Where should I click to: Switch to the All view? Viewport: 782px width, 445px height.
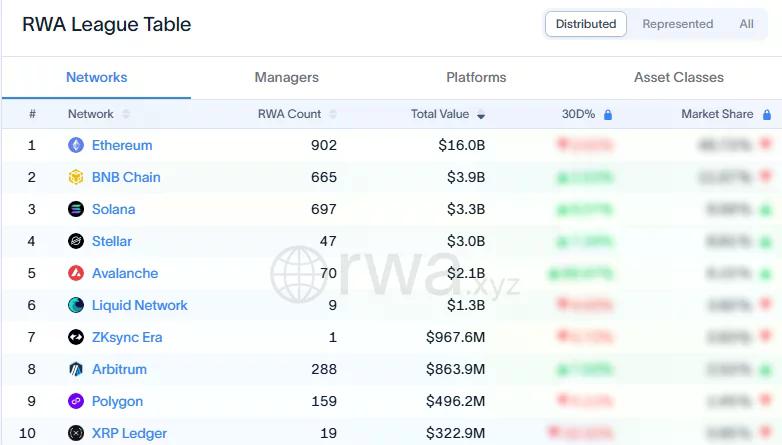[746, 24]
